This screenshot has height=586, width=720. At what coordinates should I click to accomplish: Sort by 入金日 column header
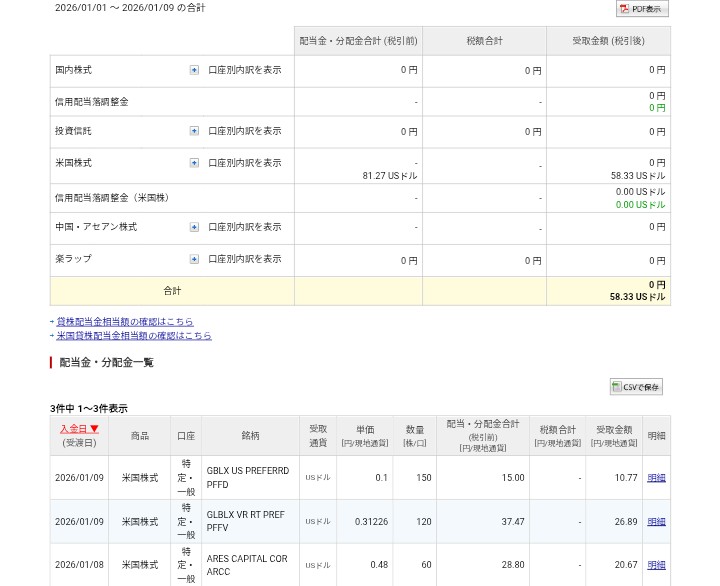(79, 429)
